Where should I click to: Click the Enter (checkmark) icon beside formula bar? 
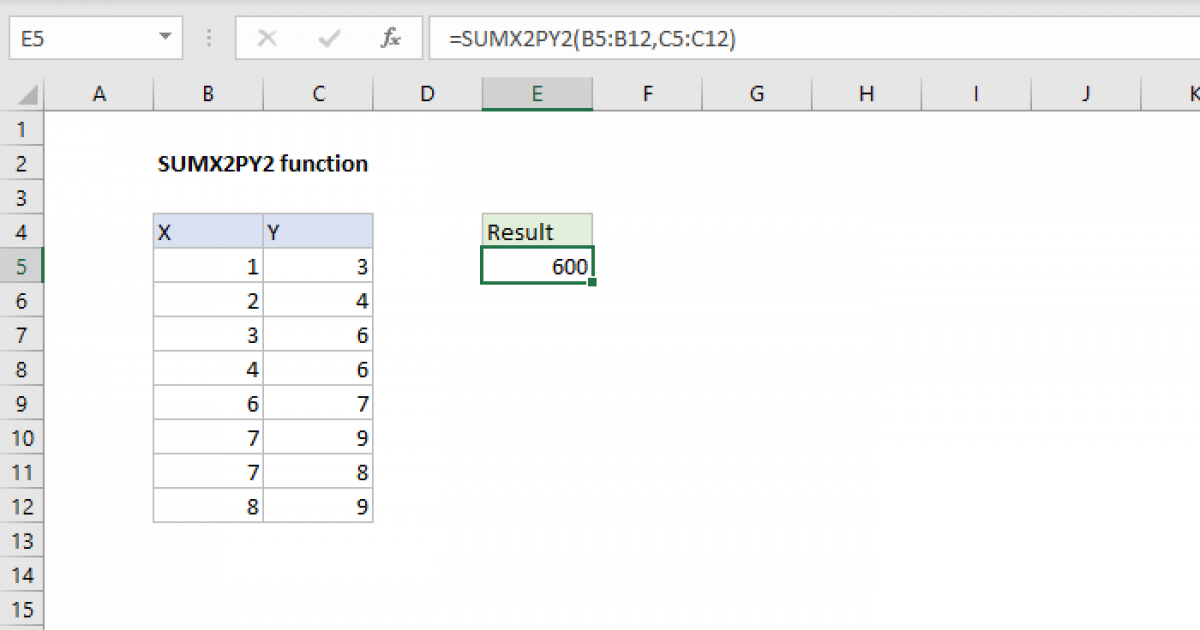pos(328,38)
